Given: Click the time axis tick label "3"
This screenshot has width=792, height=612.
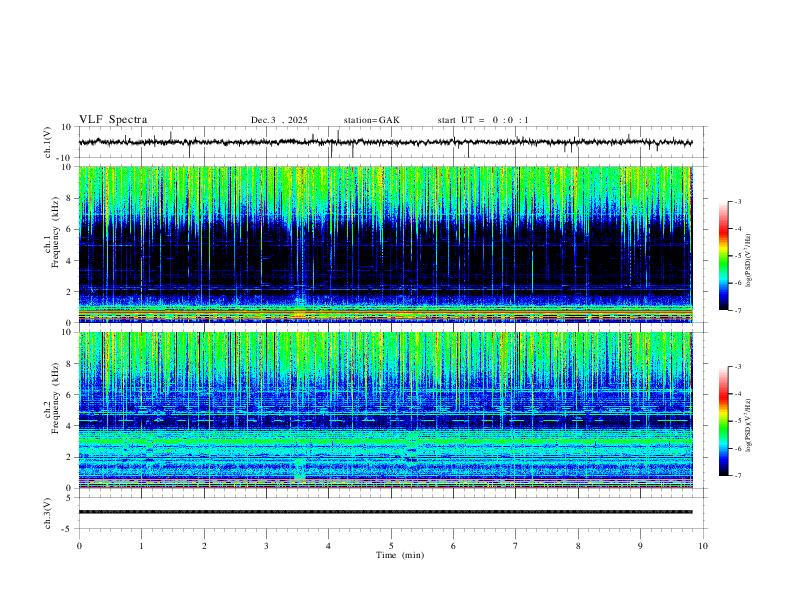Looking at the screenshot, I should point(266,546).
